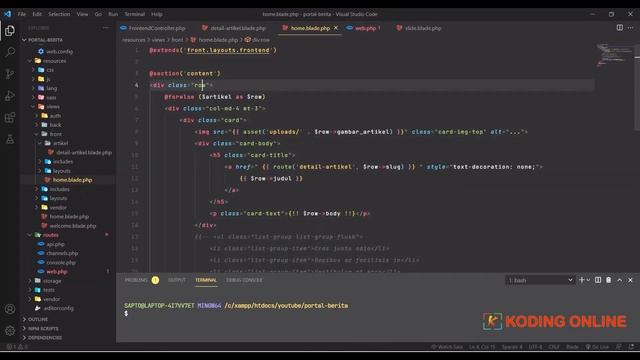Open the '1: bash' terminal selector
The image size is (640, 360).
click(x=540, y=280)
